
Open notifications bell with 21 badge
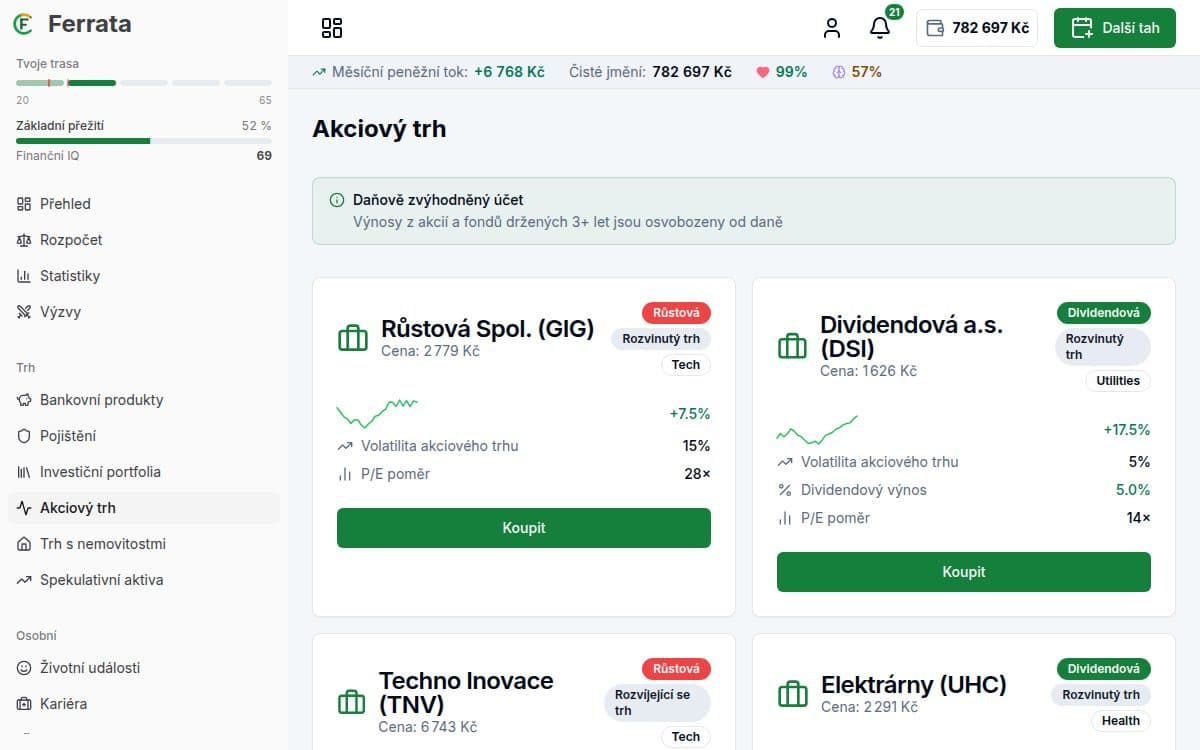click(x=880, y=27)
